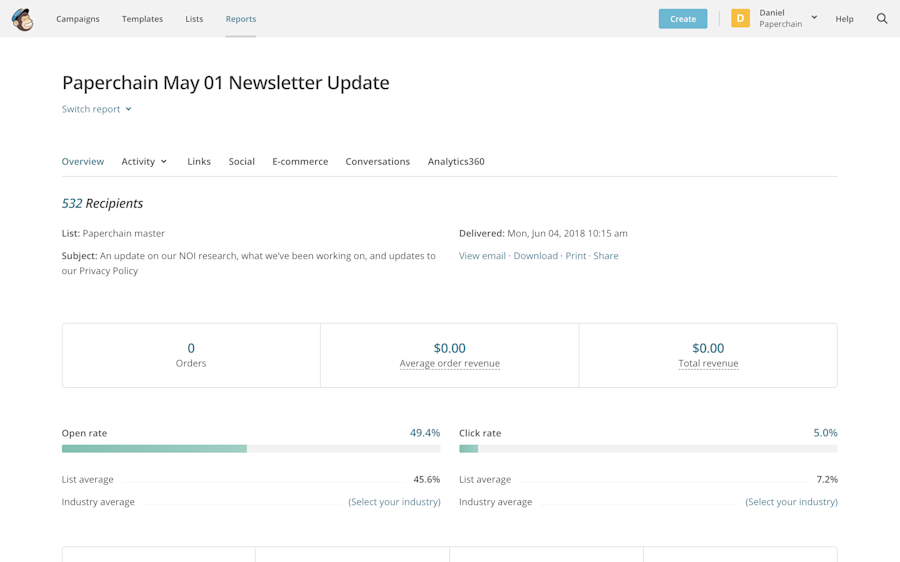Switch to the Links tab
The height and width of the screenshot is (562, 900).
[199, 162]
